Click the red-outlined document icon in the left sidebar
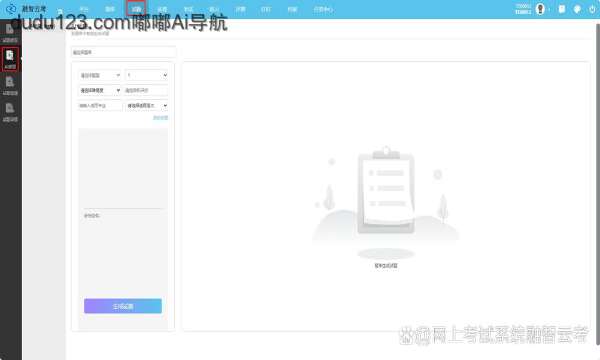This screenshot has height=360, width=600. (10, 59)
